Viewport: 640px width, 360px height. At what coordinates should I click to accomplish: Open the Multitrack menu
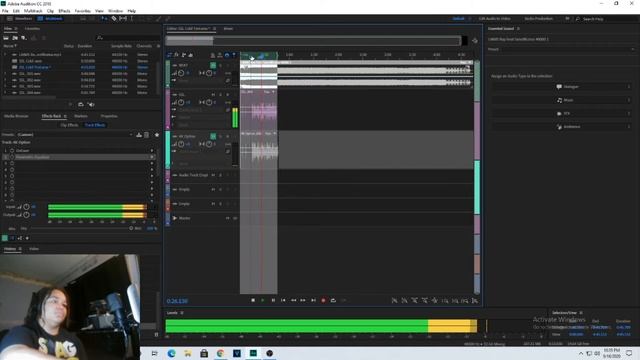pos(33,11)
